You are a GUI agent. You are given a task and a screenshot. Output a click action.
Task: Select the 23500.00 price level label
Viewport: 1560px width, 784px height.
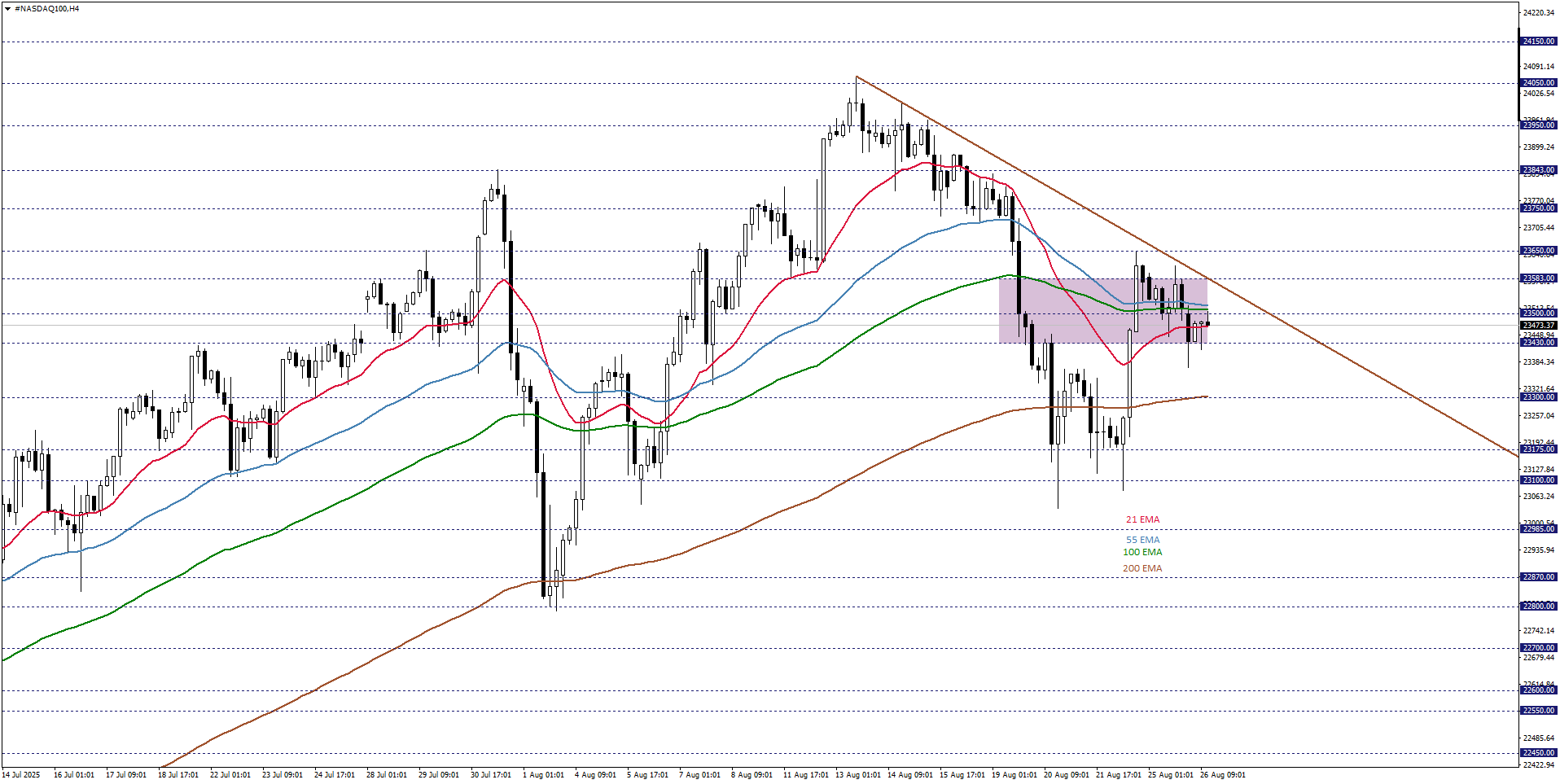(1538, 313)
